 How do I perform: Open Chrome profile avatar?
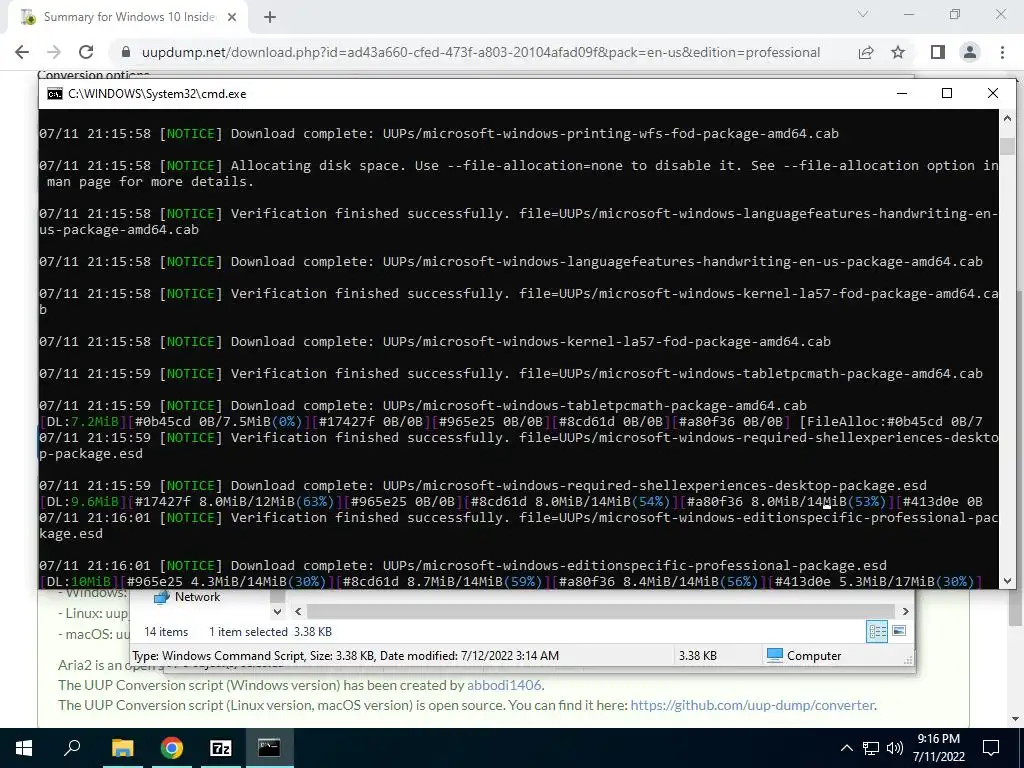(x=970, y=52)
